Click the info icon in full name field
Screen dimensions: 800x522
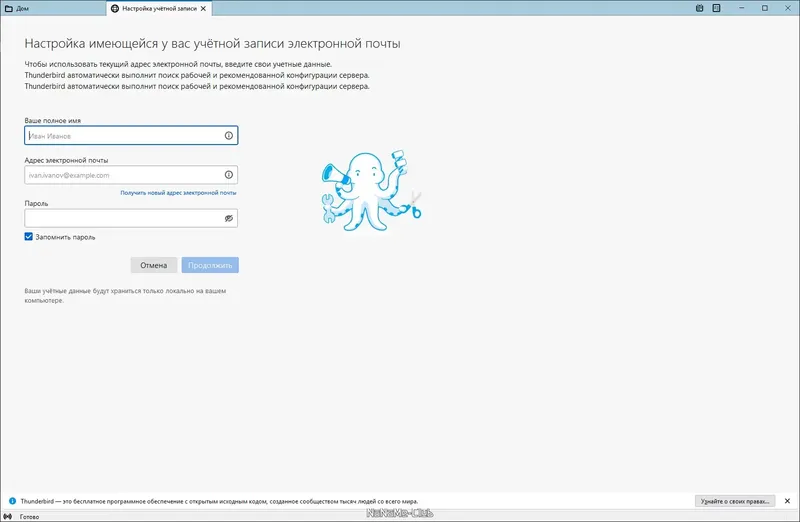229,135
